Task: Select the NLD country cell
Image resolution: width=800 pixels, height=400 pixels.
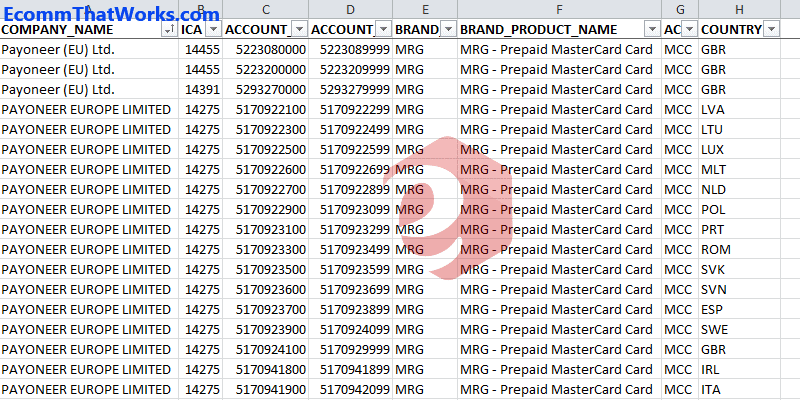Action: [x=739, y=189]
